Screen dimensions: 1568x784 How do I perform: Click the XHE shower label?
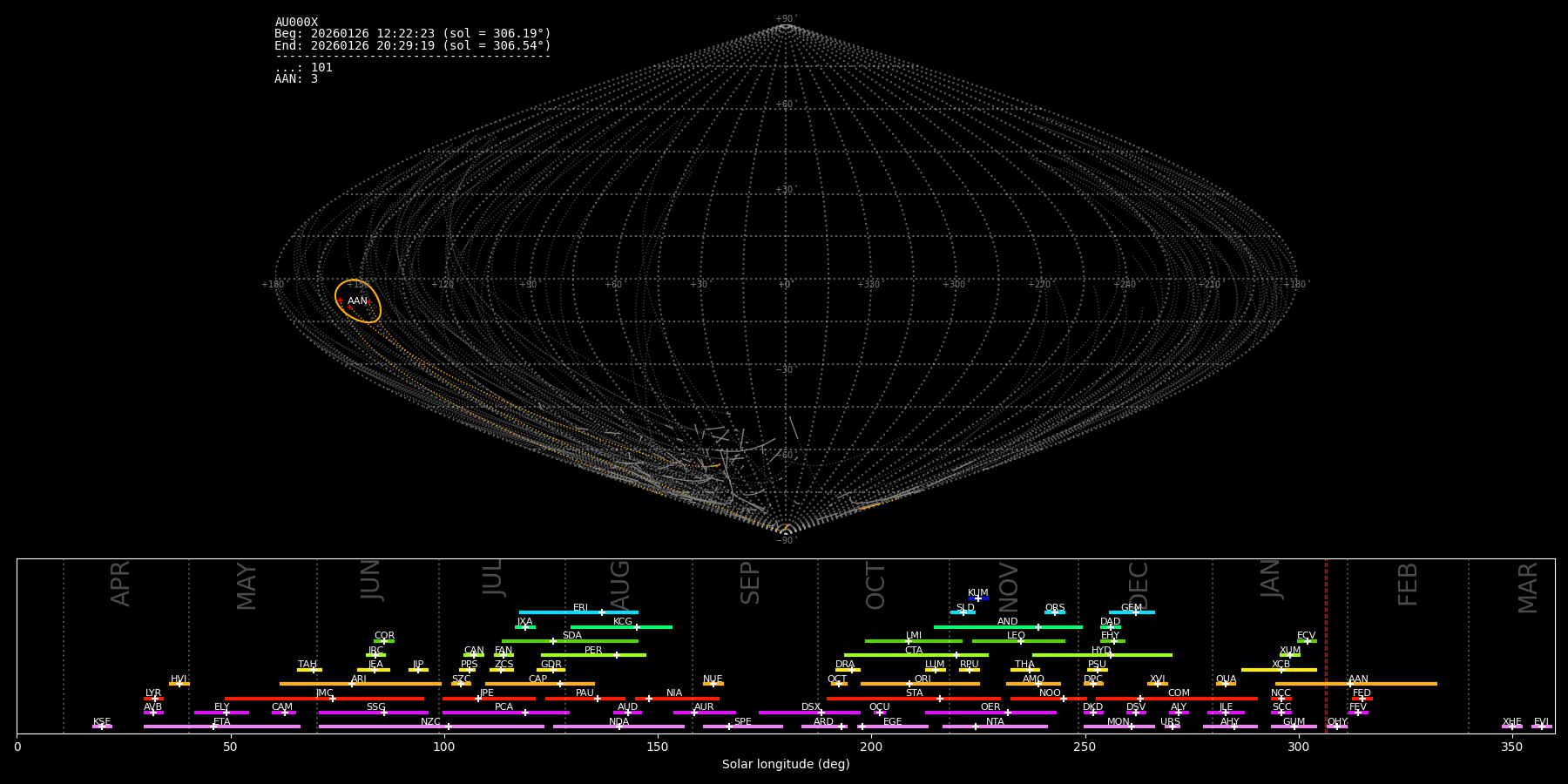pyautogui.click(x=1511, y=722)
